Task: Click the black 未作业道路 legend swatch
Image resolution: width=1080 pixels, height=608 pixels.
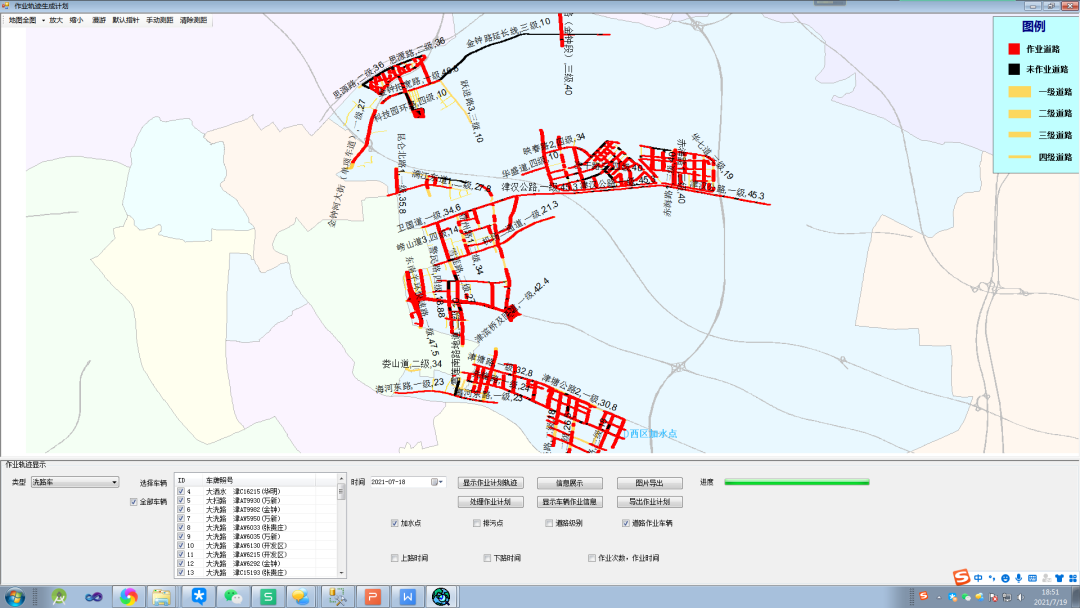Action: point(1014,70)
